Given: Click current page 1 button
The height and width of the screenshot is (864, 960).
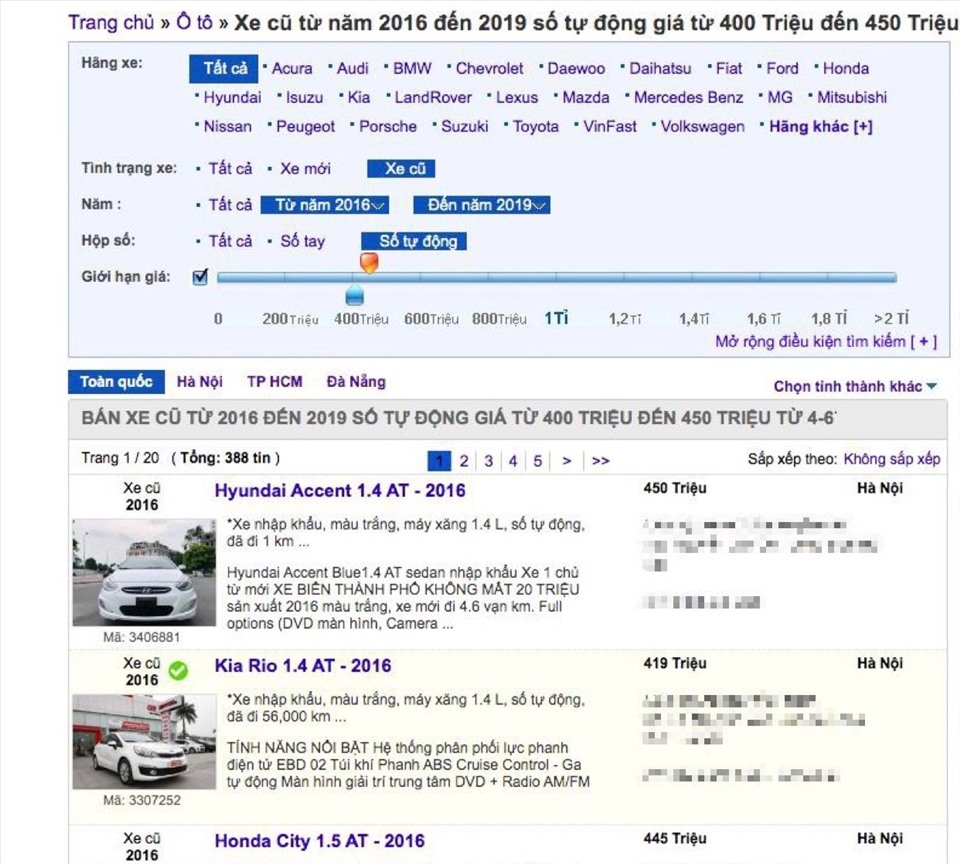Looking at the screenshot, I should 439,460.
